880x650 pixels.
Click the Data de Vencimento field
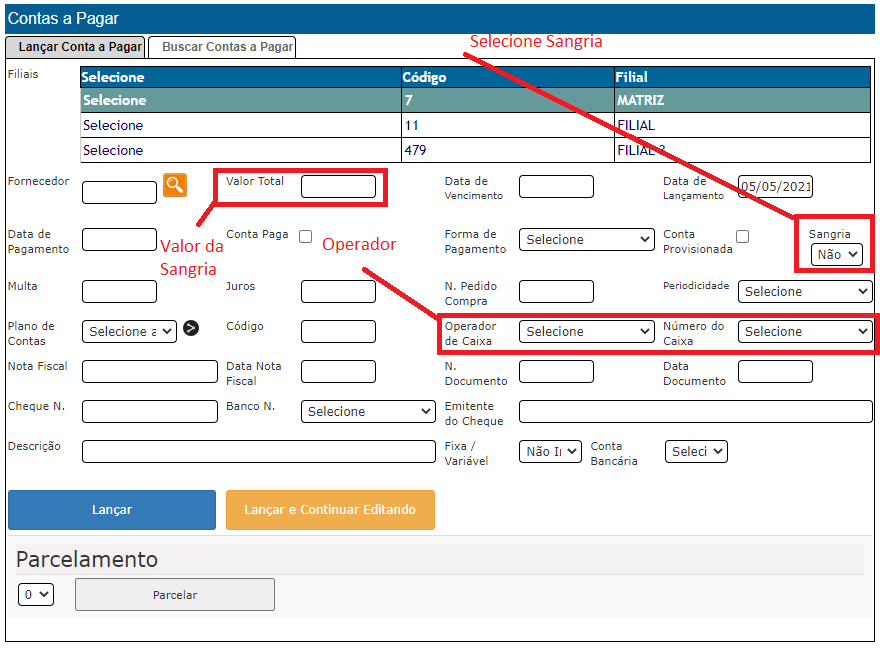(556, 186)
